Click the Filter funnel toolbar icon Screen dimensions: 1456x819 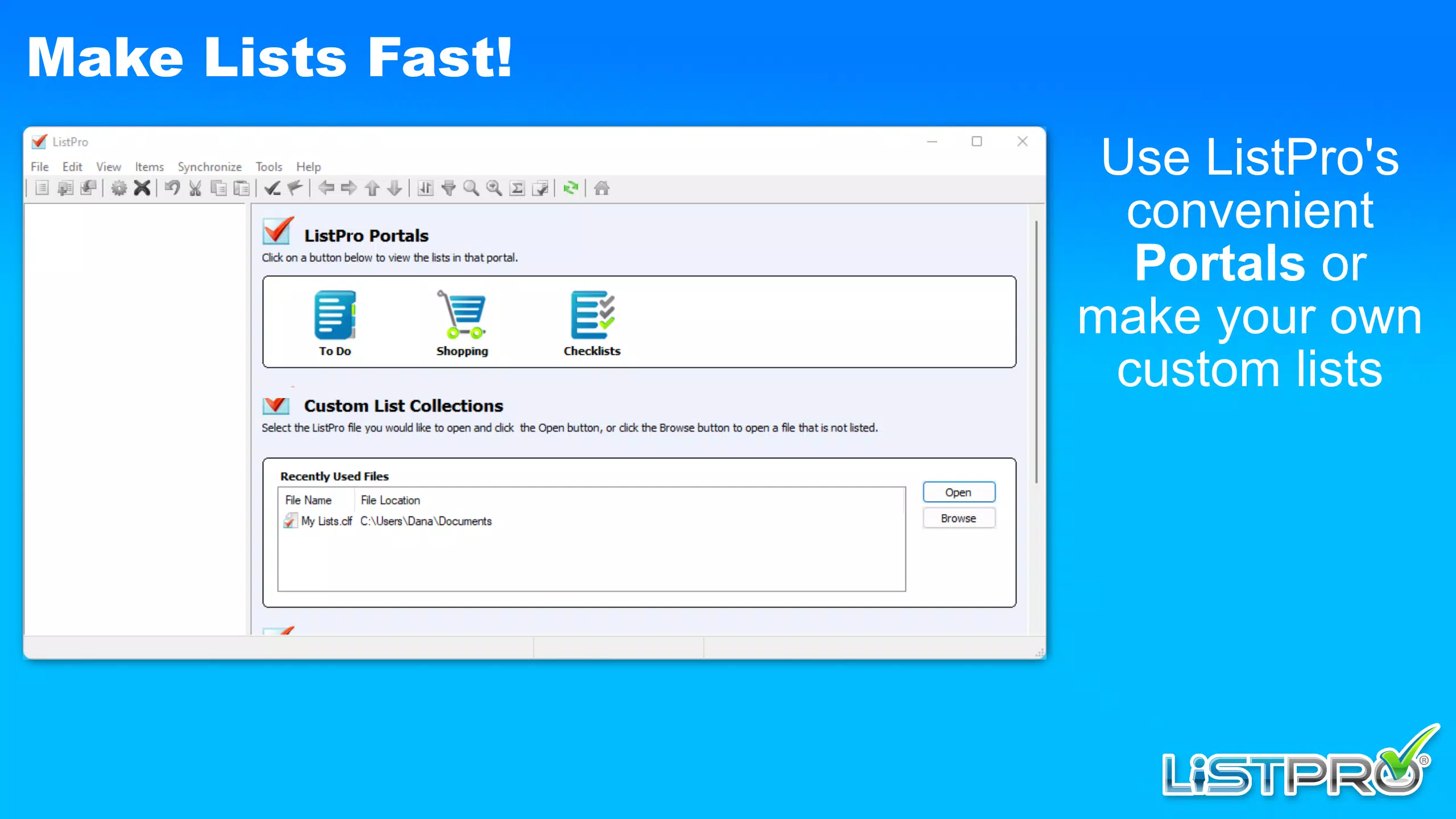tap(449, 188)
